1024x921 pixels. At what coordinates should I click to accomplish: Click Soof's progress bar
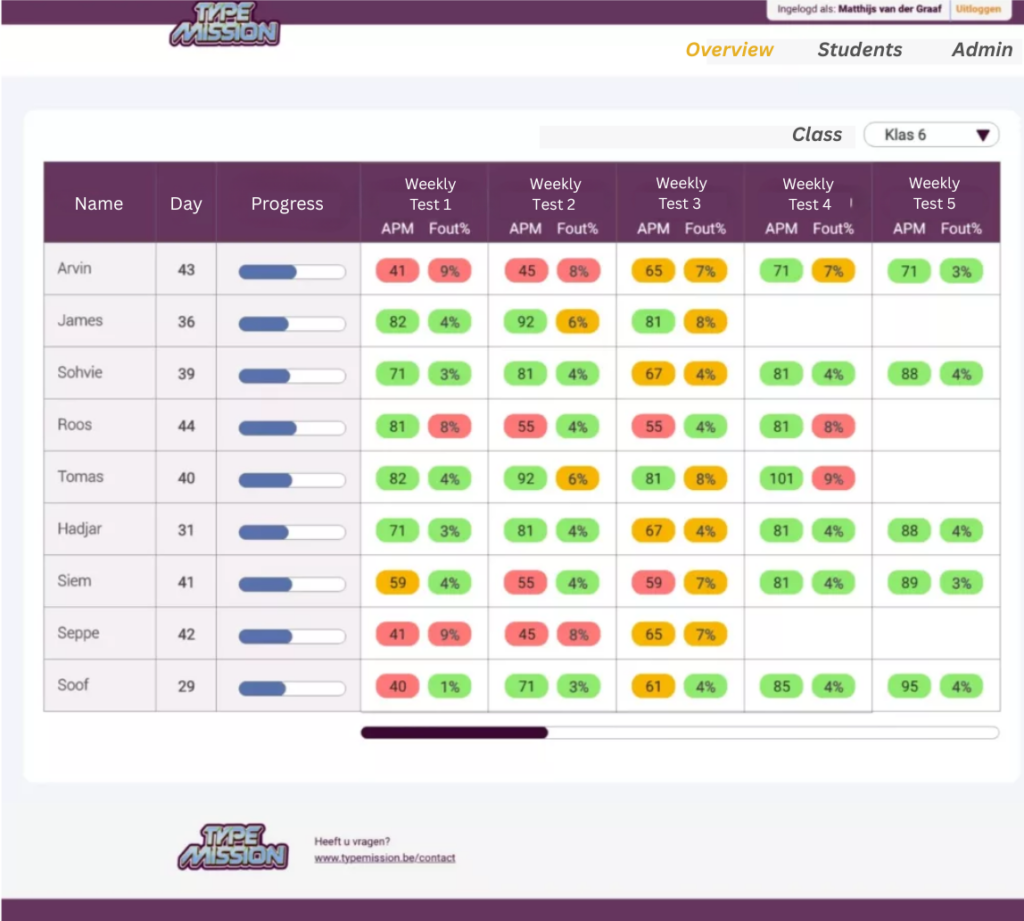pos(291,687)
